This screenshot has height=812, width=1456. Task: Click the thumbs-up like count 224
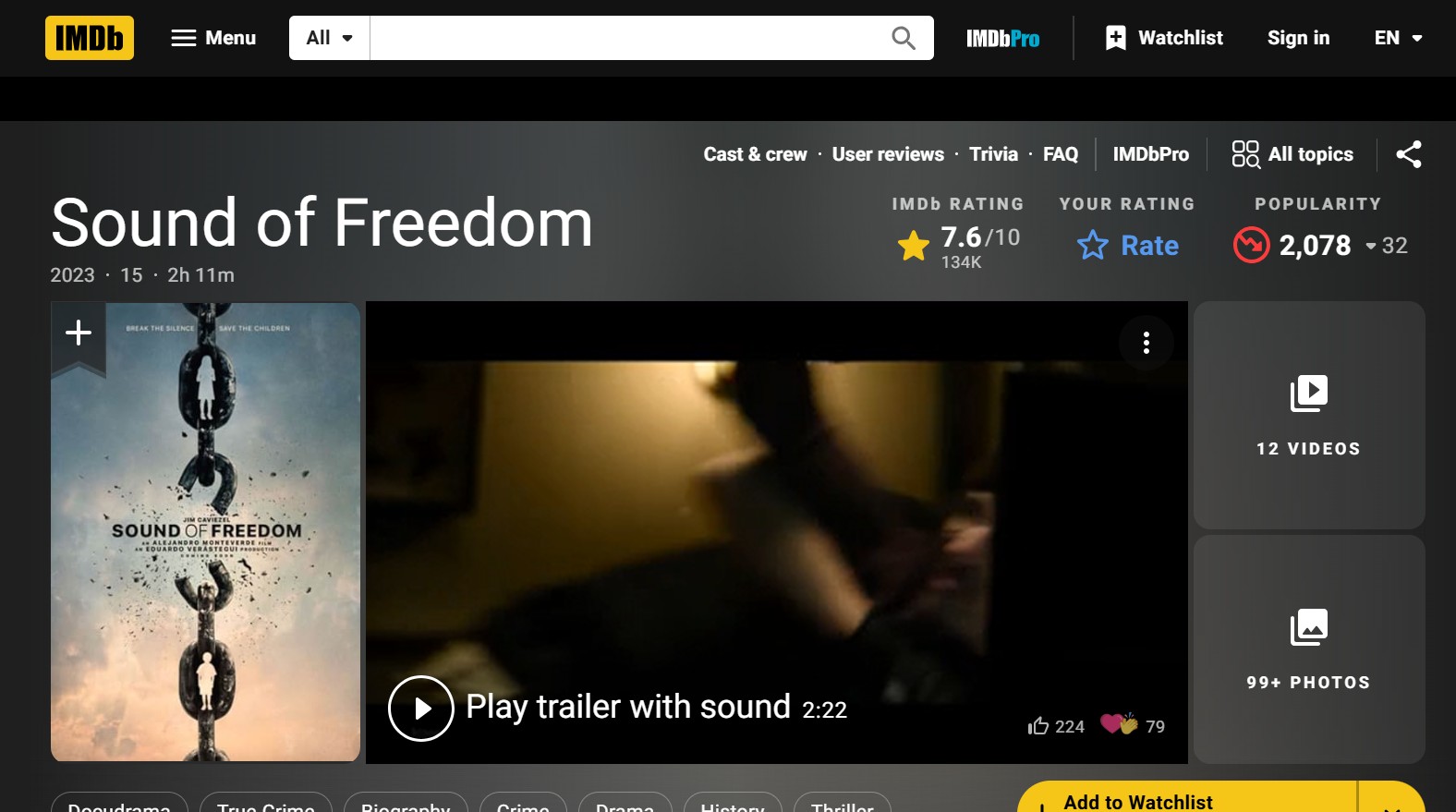pyautogui.click(x=1056, y=726)
